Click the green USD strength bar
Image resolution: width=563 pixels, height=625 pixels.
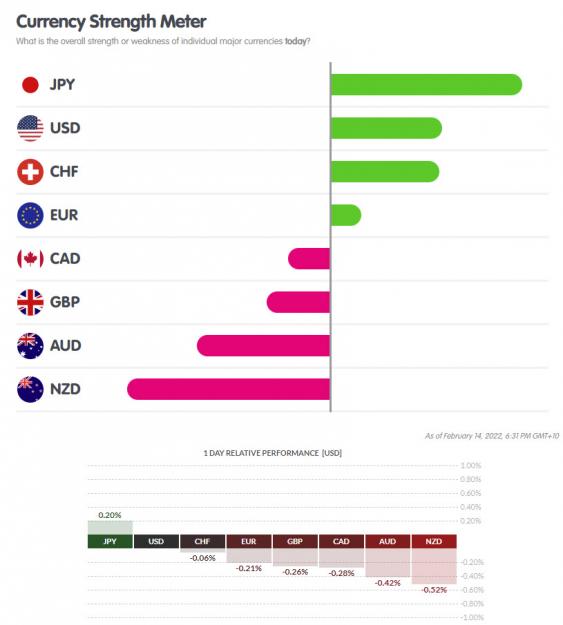click(x=386, y=128)
